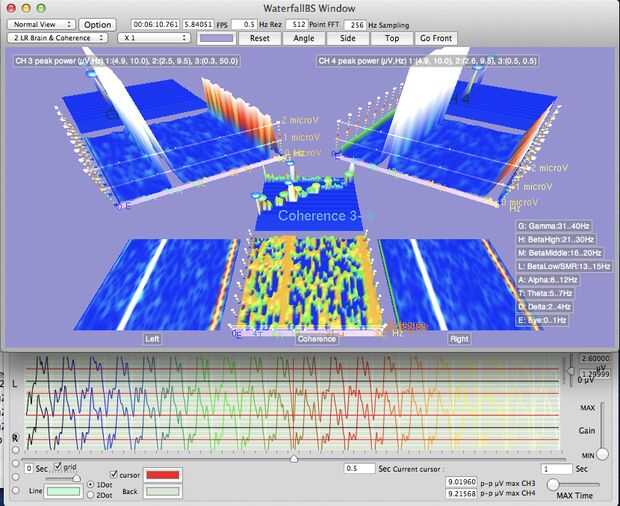Image resolution: width=620 pixels, height=506 pixels.
Task: Click the 0.5 Sec Current cursor field
Action: click(359, 468)
